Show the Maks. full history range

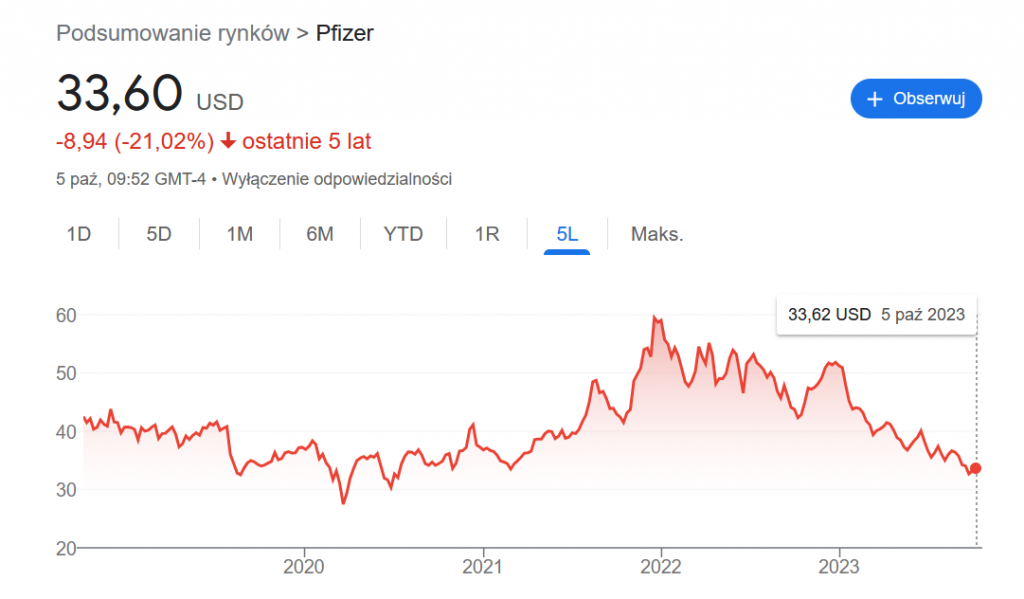657,235
